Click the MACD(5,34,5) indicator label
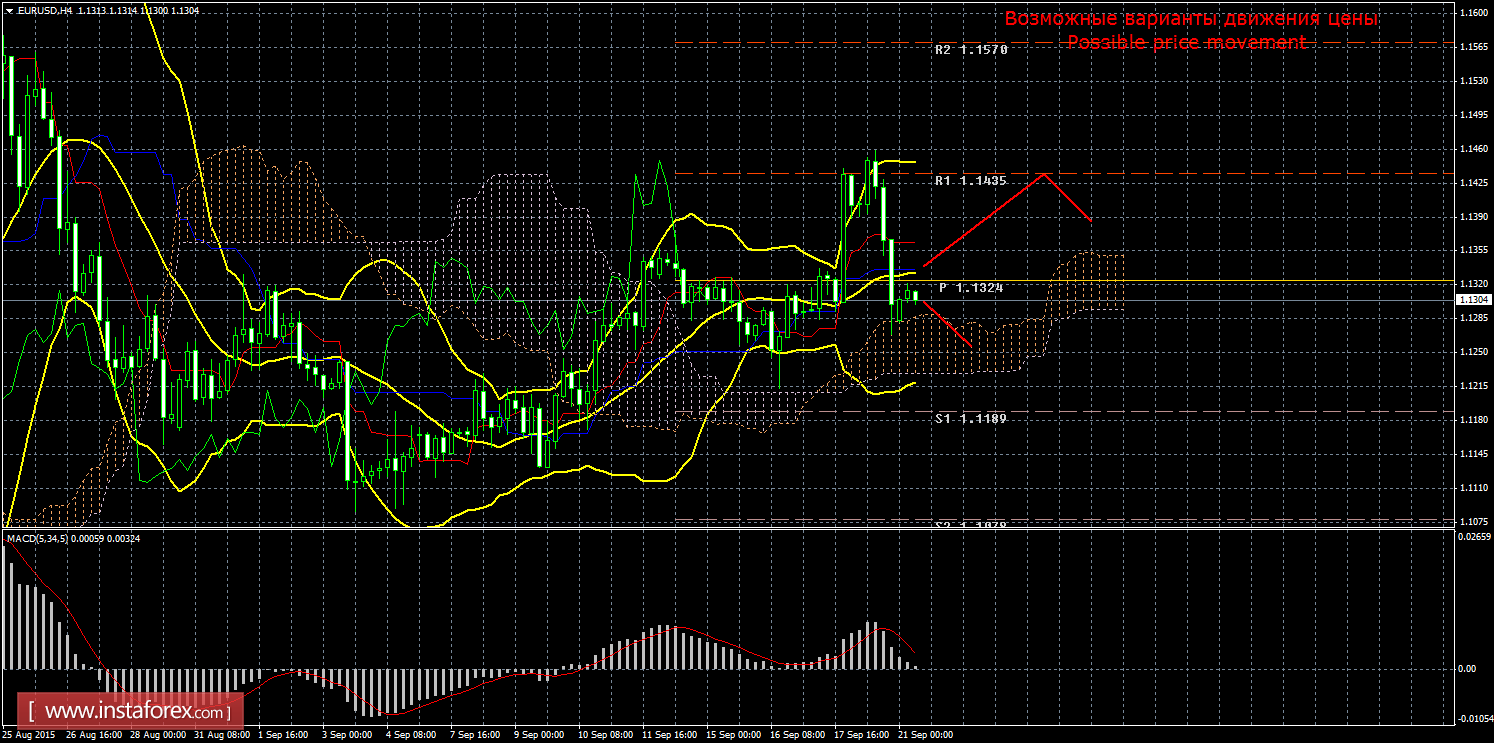Viewport: 1494px width, 743px height. [40, 539]
